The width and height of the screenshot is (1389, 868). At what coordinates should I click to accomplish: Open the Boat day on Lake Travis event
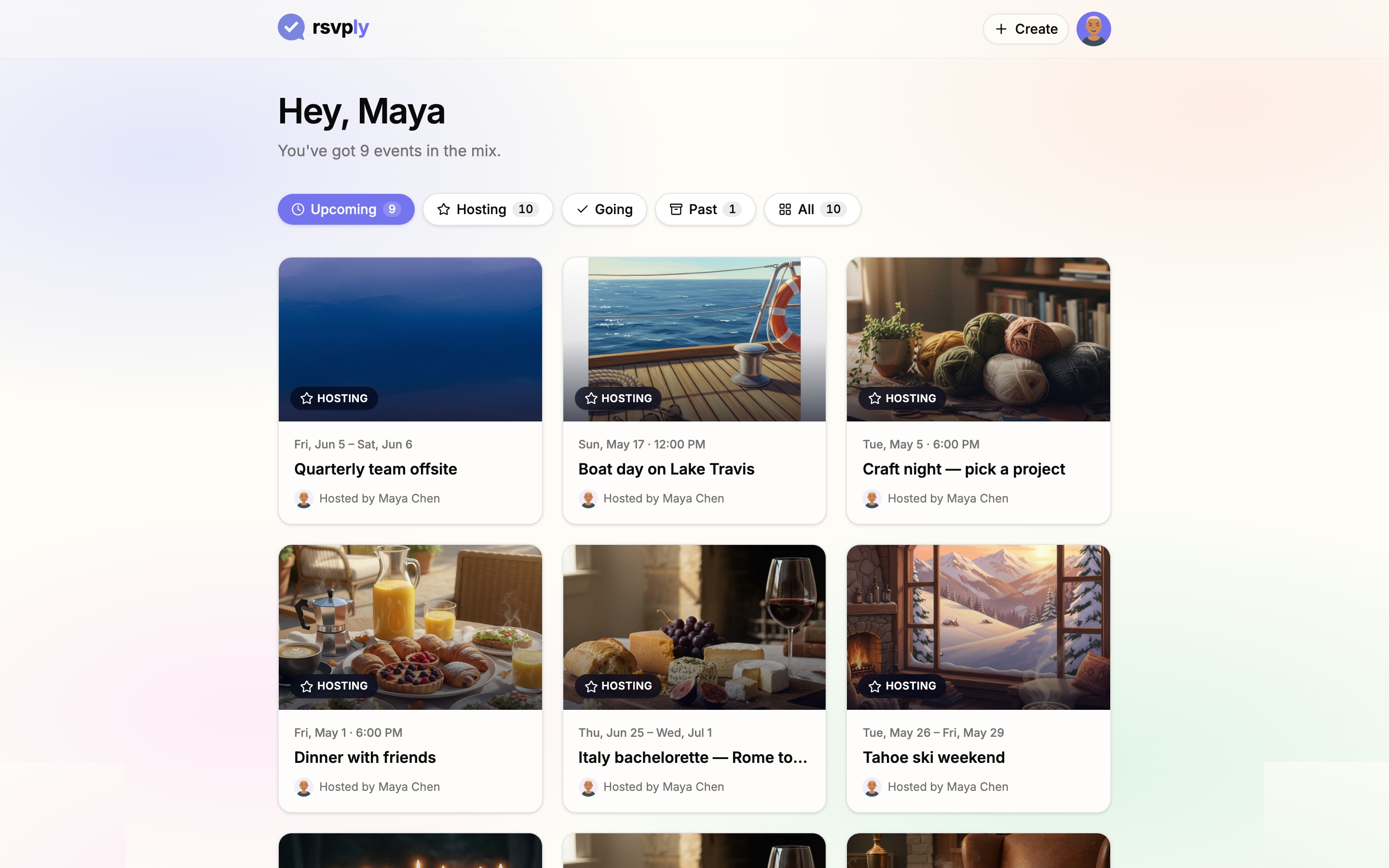click(666, 469)
